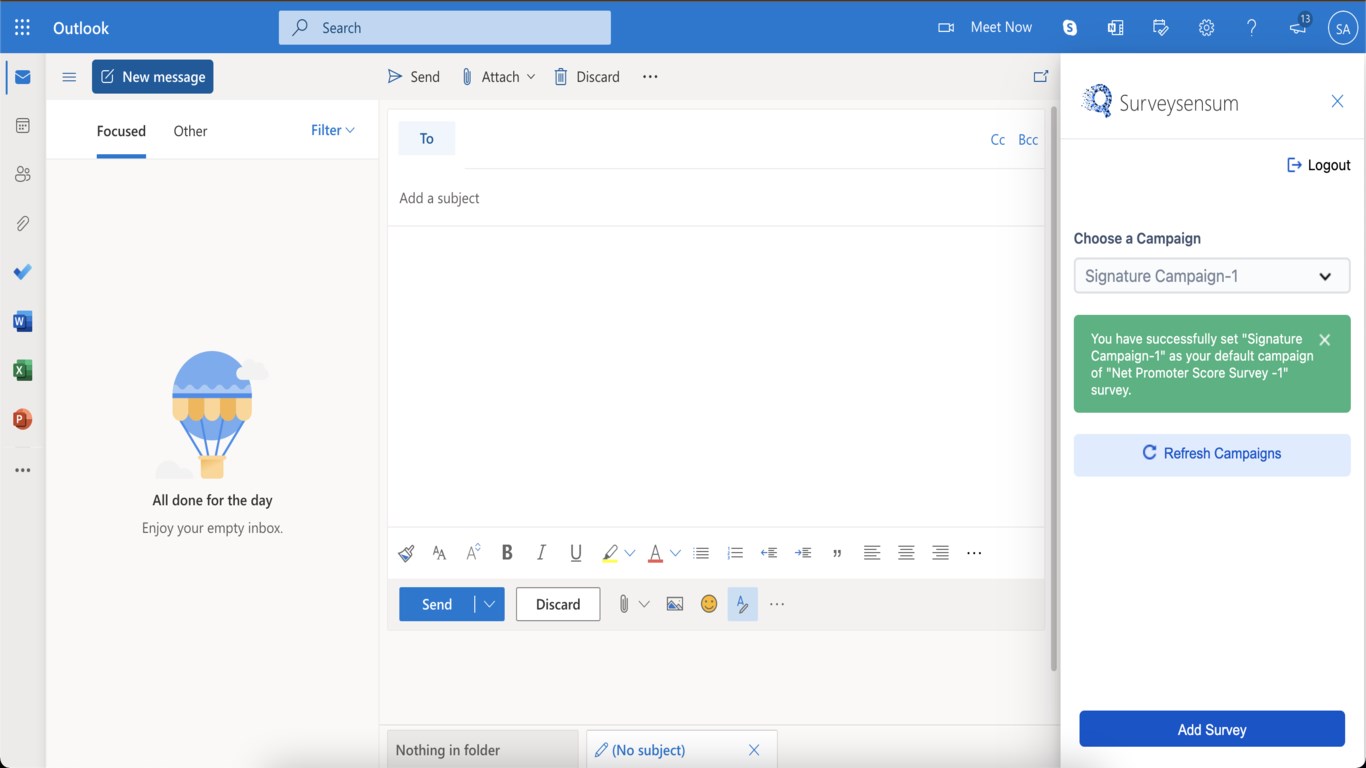
Task: Open People in left rail
Action: tap(22, 174)
